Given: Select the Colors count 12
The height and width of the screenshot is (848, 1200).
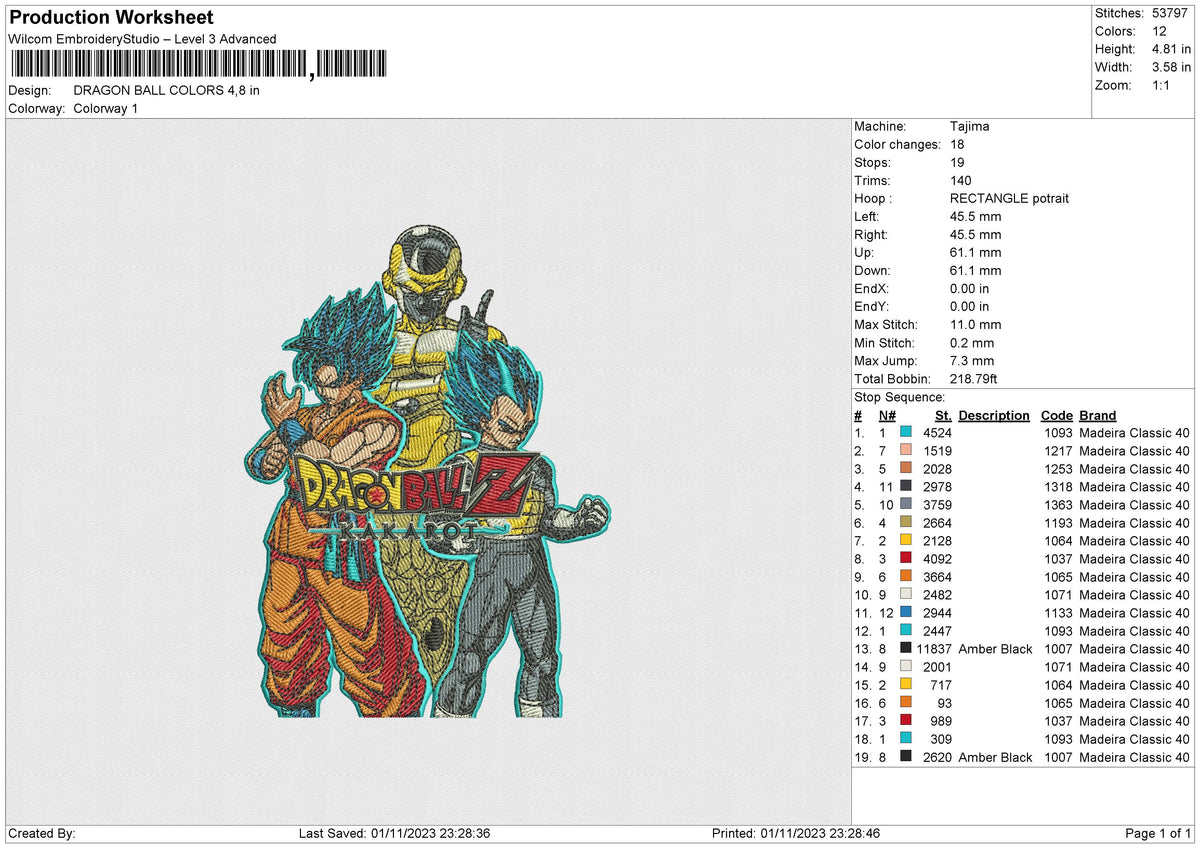Looking at the screenshot, I should coord(1158,31).
